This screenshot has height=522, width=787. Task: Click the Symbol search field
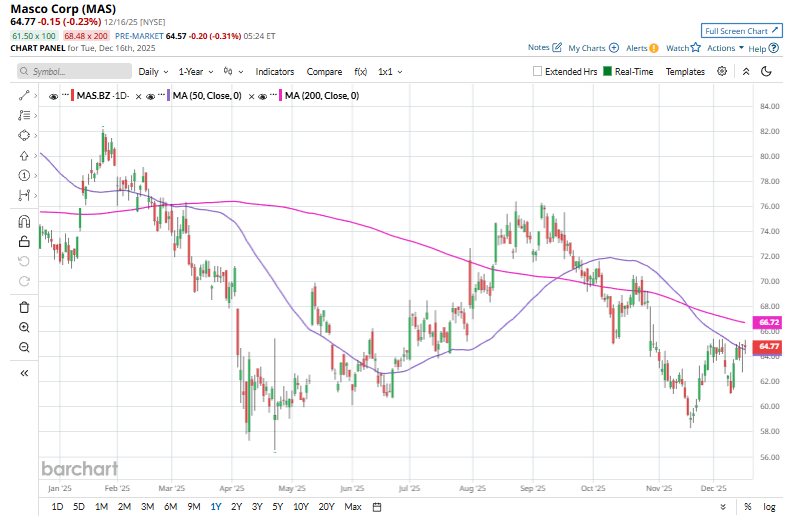(75, 72)
